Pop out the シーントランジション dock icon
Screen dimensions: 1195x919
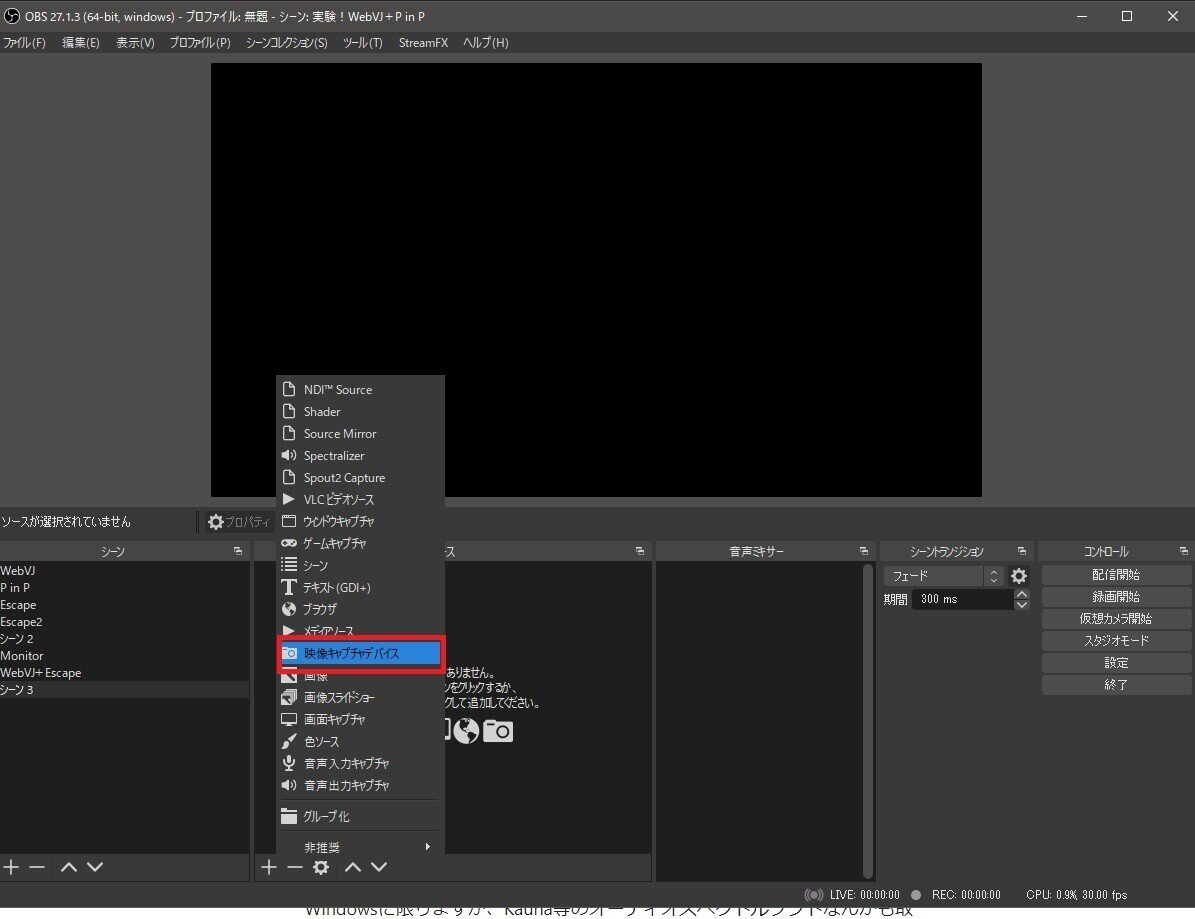coord(1022,551)
